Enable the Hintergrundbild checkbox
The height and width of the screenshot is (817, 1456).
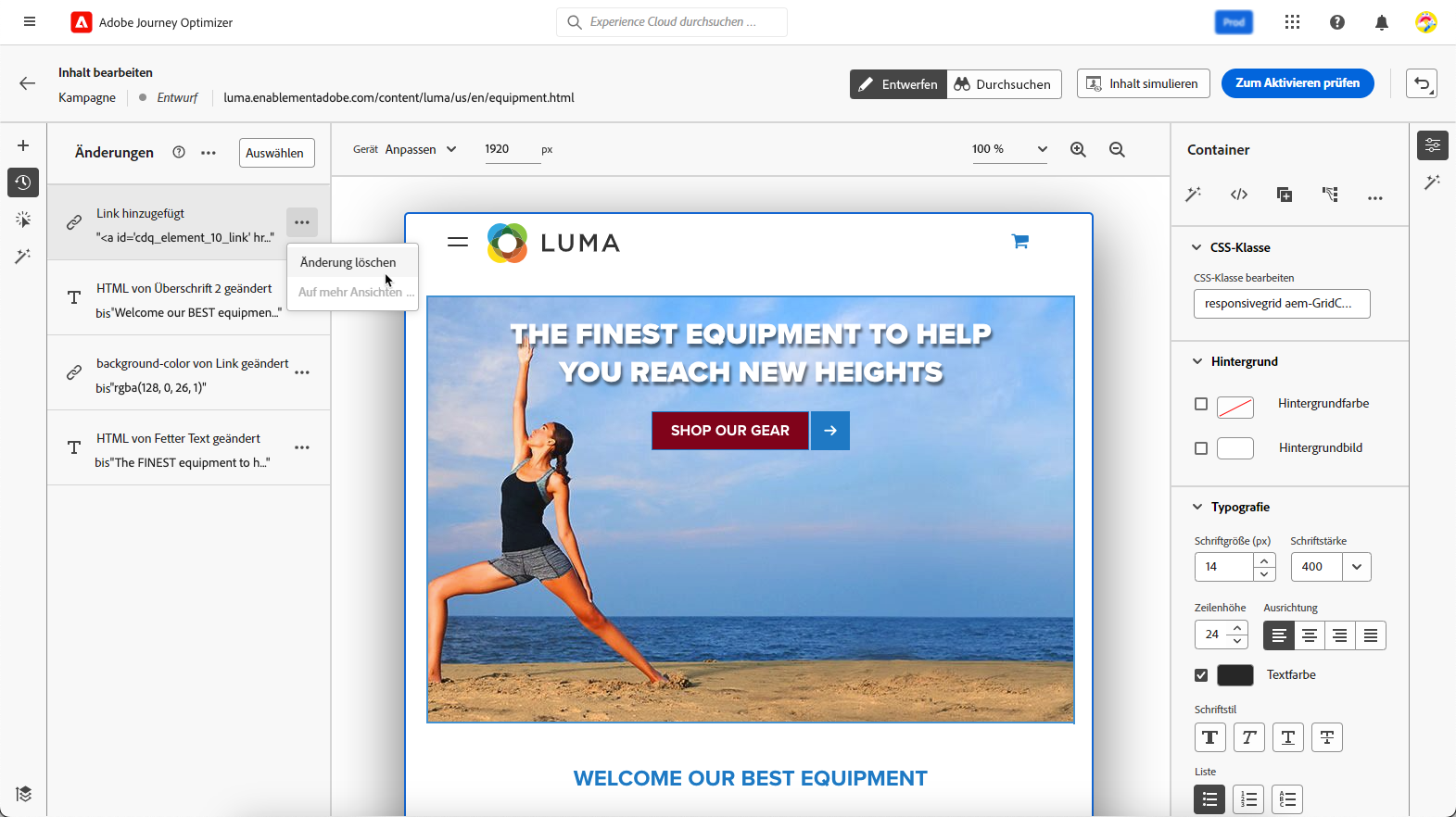click(x=1201, y=448)
